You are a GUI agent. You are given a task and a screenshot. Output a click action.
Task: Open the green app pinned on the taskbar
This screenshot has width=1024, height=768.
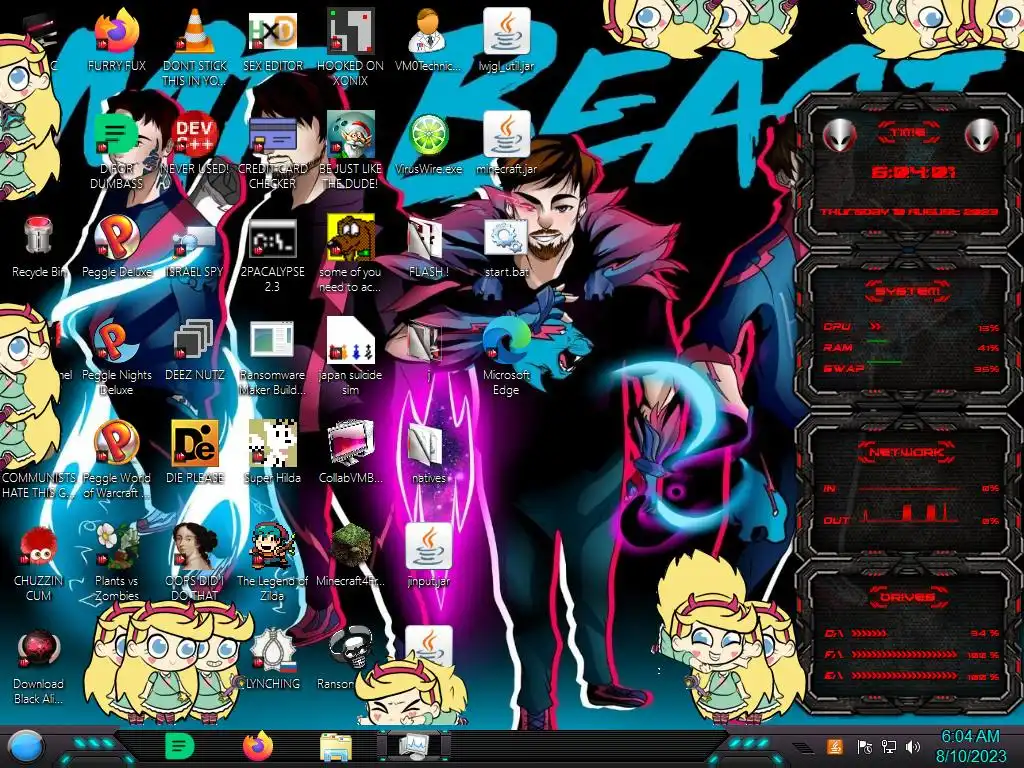[180, 746]
